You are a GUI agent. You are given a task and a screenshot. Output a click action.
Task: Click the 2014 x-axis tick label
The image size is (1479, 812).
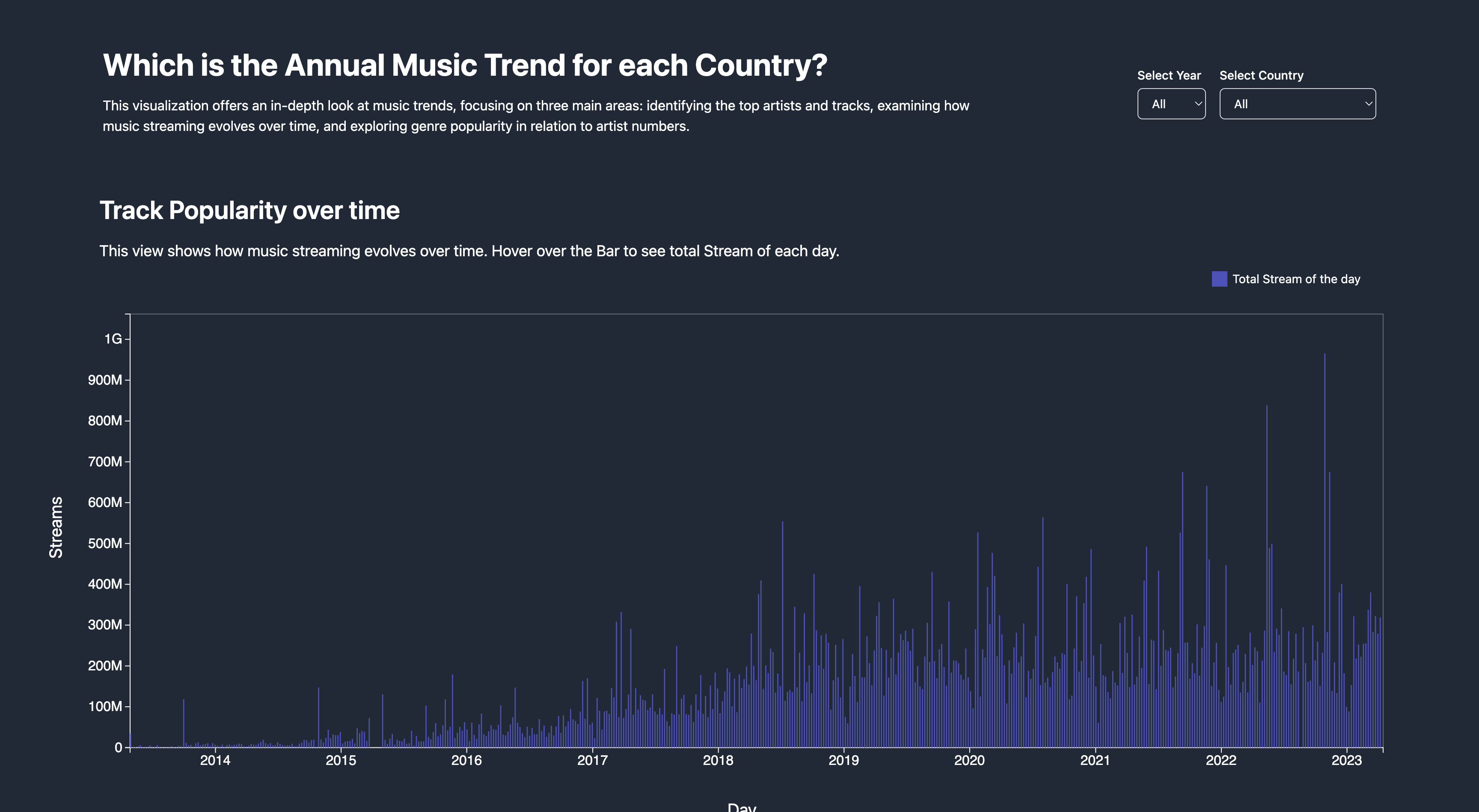point(215,760)
